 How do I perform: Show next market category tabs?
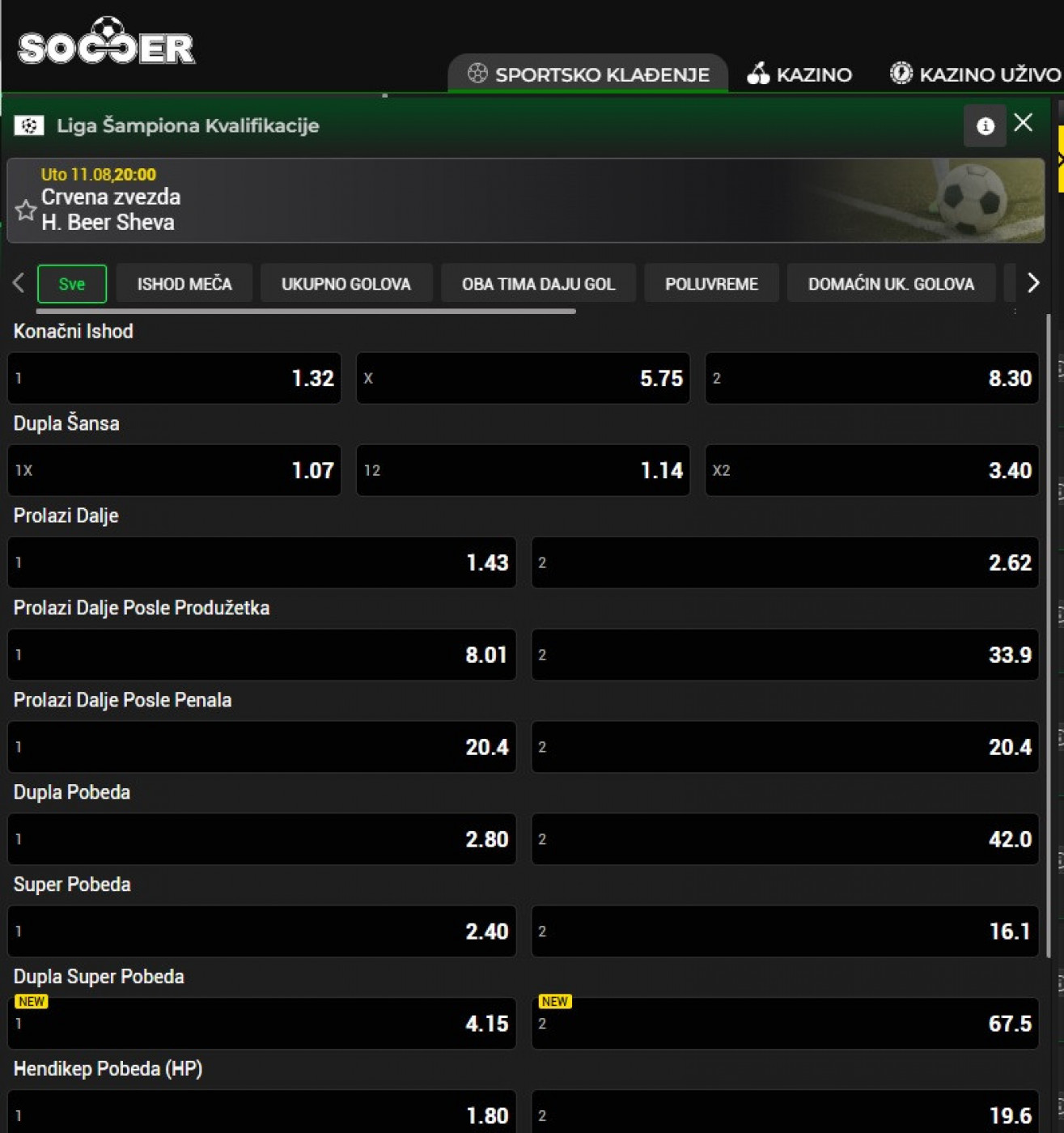click(x=1033, y=283)
